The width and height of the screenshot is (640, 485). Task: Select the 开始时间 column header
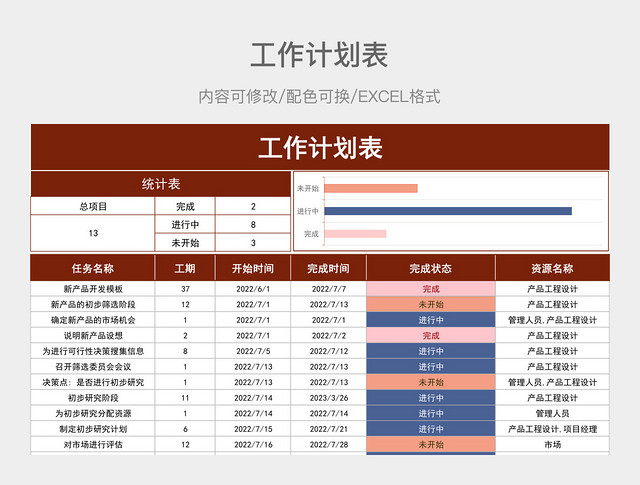(x=253, y=268)
